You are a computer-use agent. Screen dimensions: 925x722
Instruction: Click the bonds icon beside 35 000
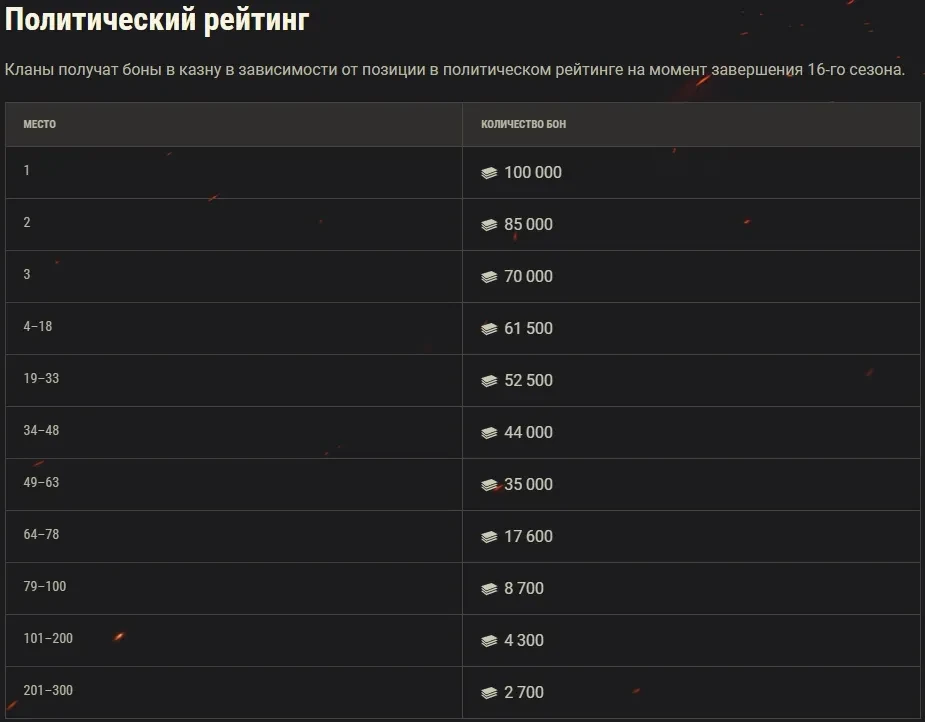(x=489, y=485)
